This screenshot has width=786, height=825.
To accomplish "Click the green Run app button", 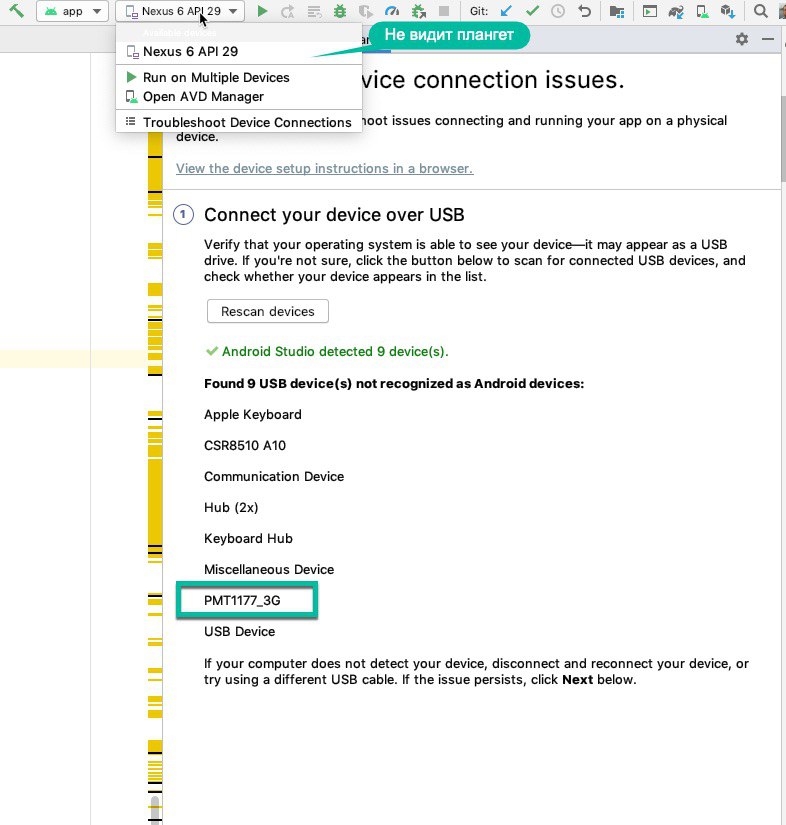I will point(262,11).
